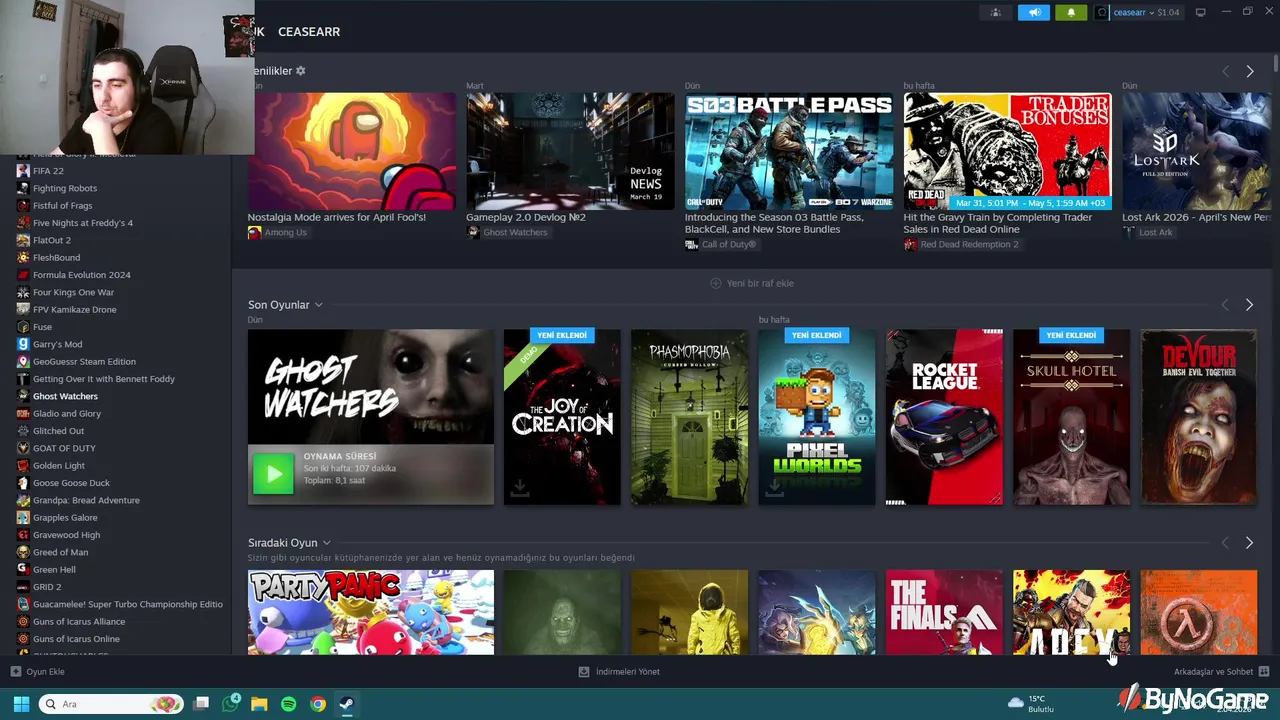Go to previous news items with left arrow
This screenshot has height=720, width=1280.
(x=1225, y=71)
